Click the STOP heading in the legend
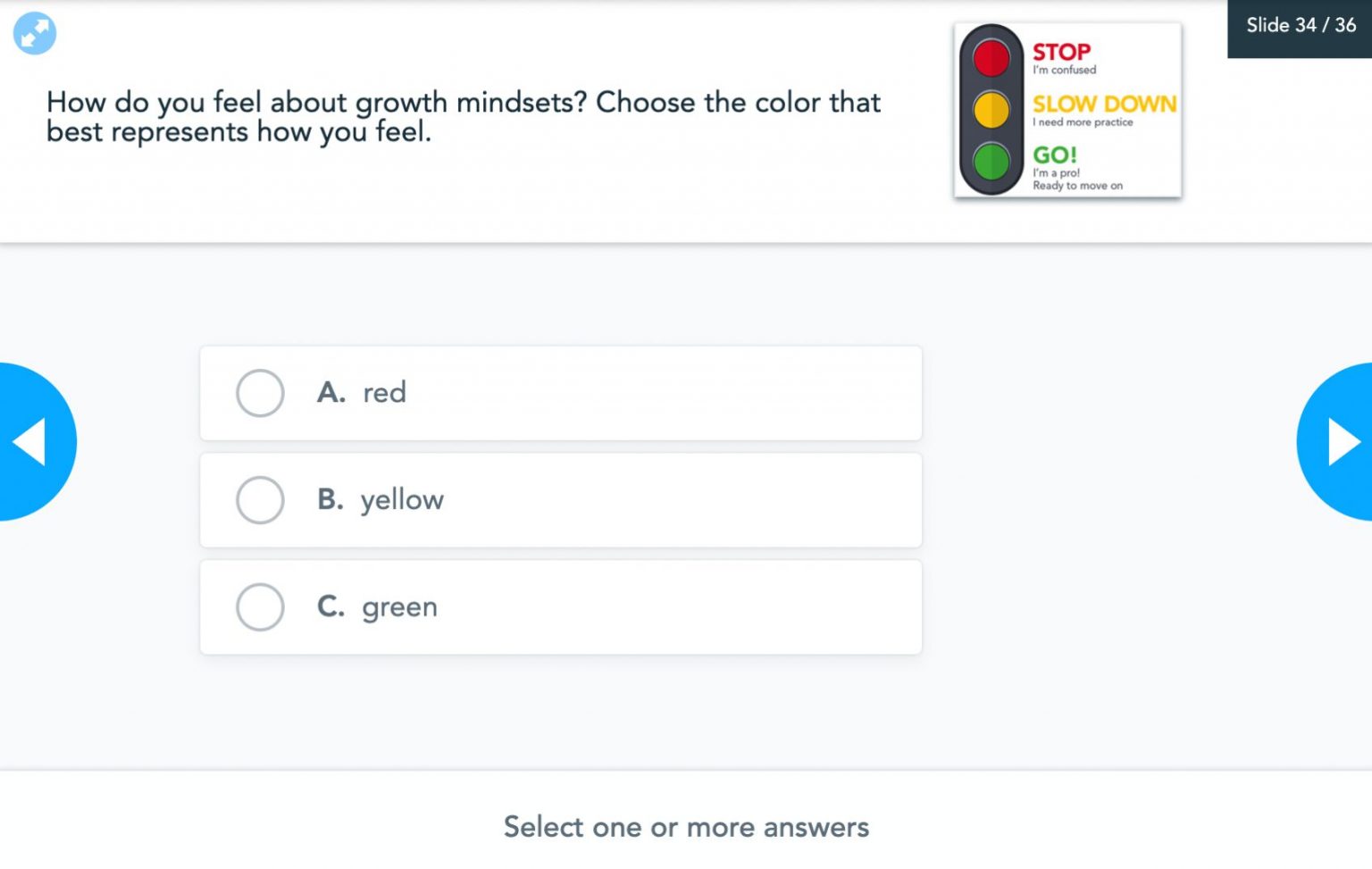Screen dimensions: 1372x869 pos(1061,52)
